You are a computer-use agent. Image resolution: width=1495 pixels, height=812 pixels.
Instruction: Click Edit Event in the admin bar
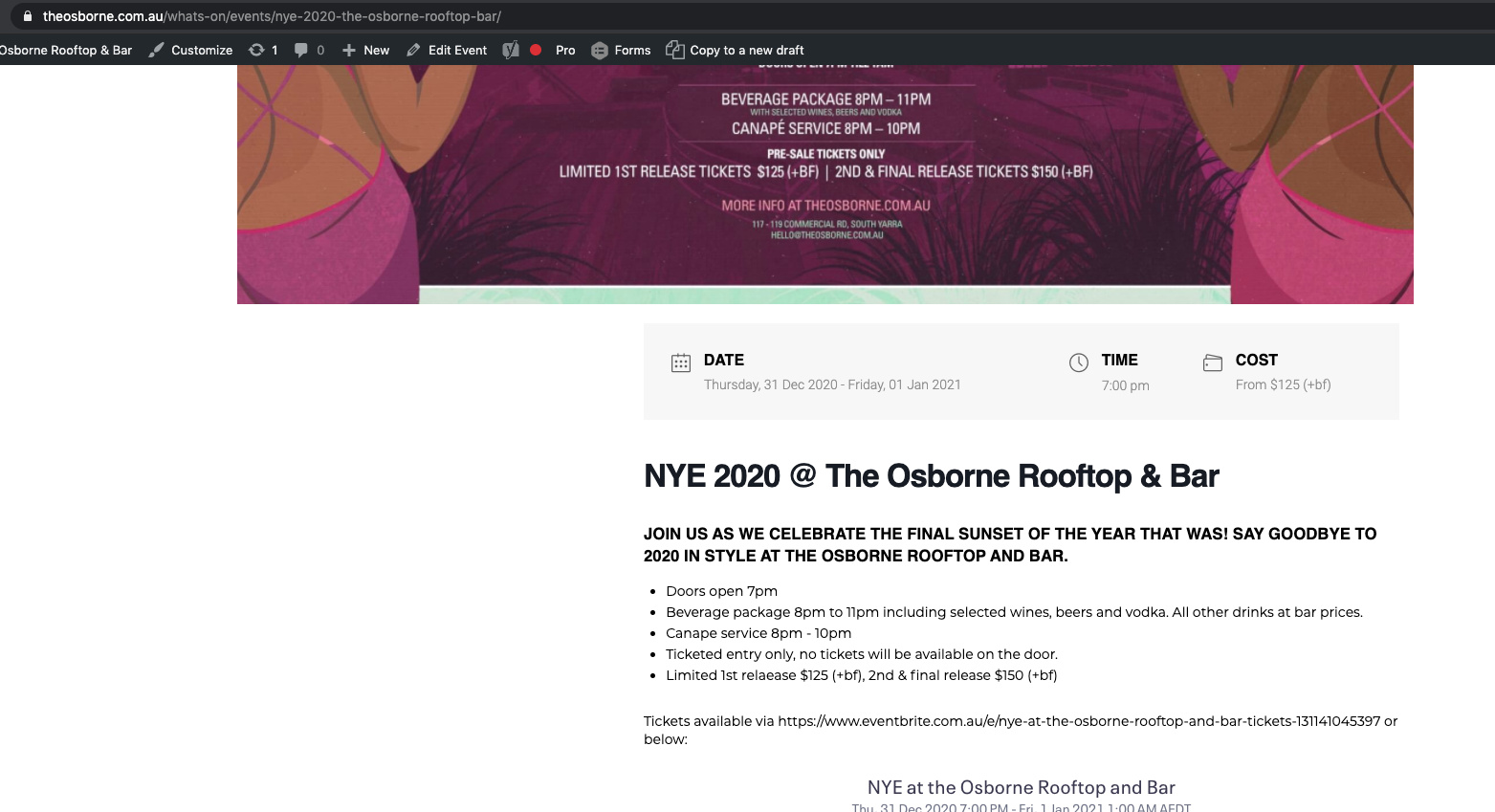pos(447,50)
